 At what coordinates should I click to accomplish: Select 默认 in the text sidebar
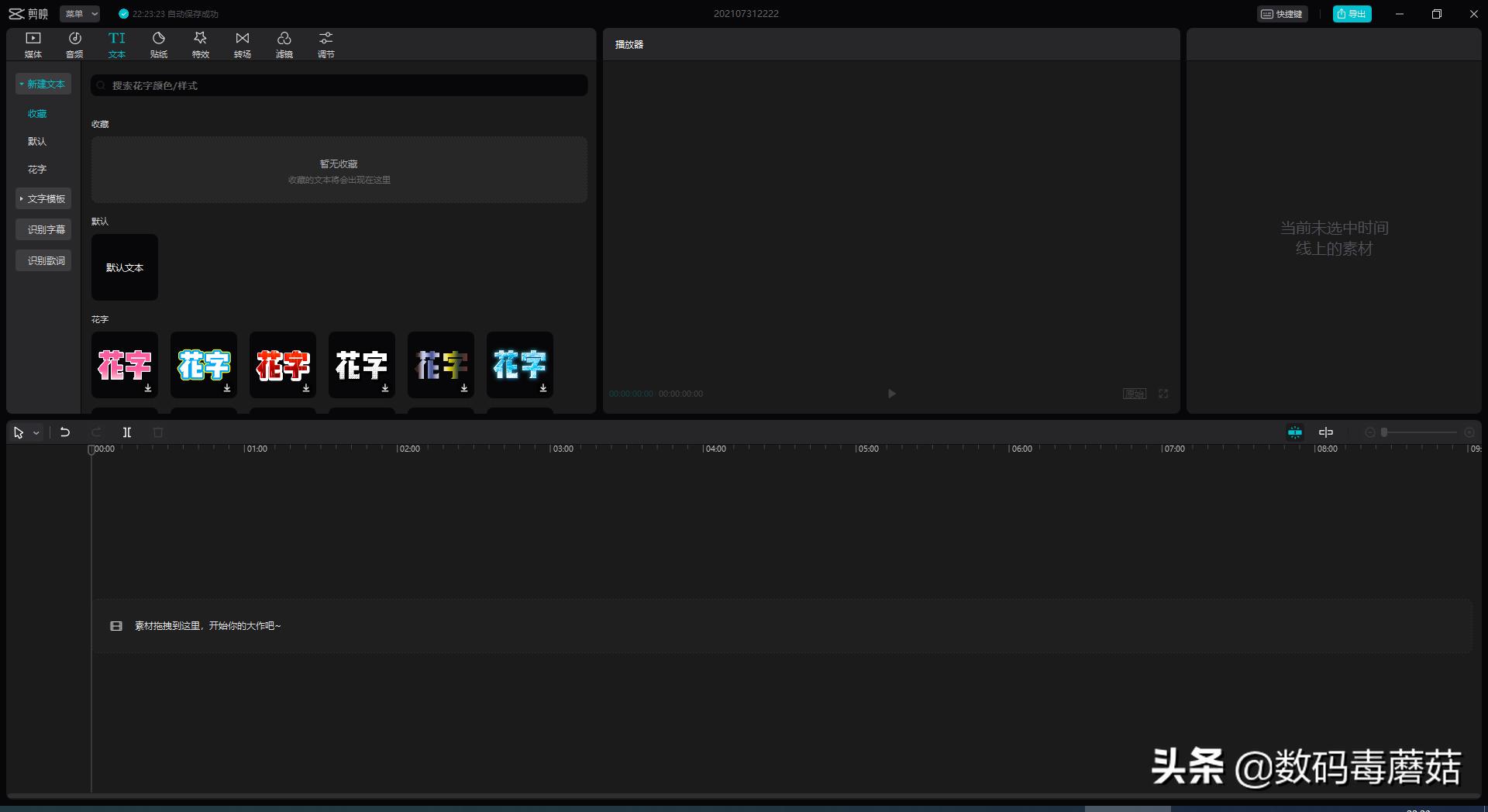(x=37, y=142)
